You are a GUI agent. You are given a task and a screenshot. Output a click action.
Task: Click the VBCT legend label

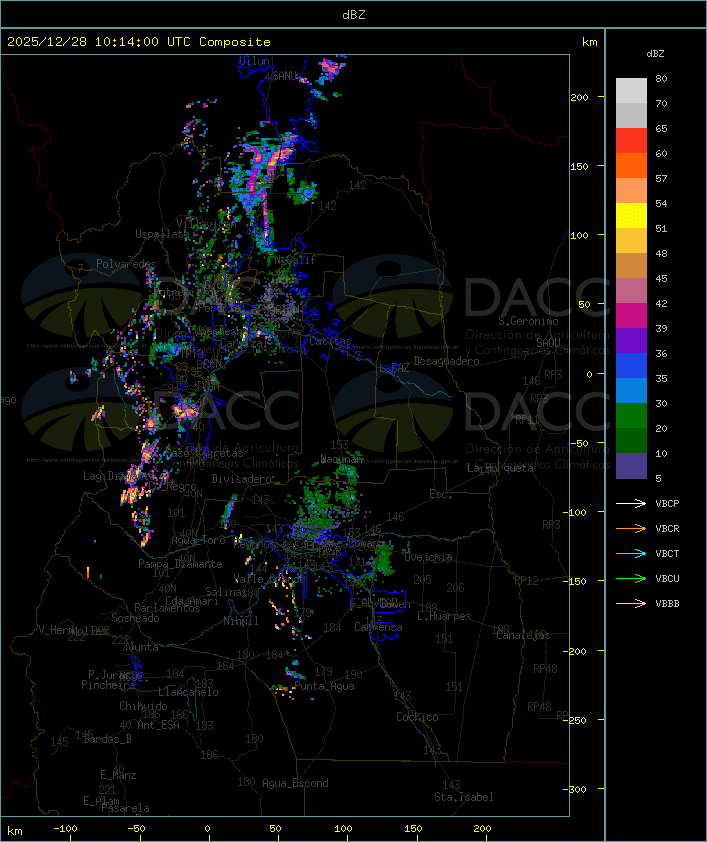pos(667,554)
